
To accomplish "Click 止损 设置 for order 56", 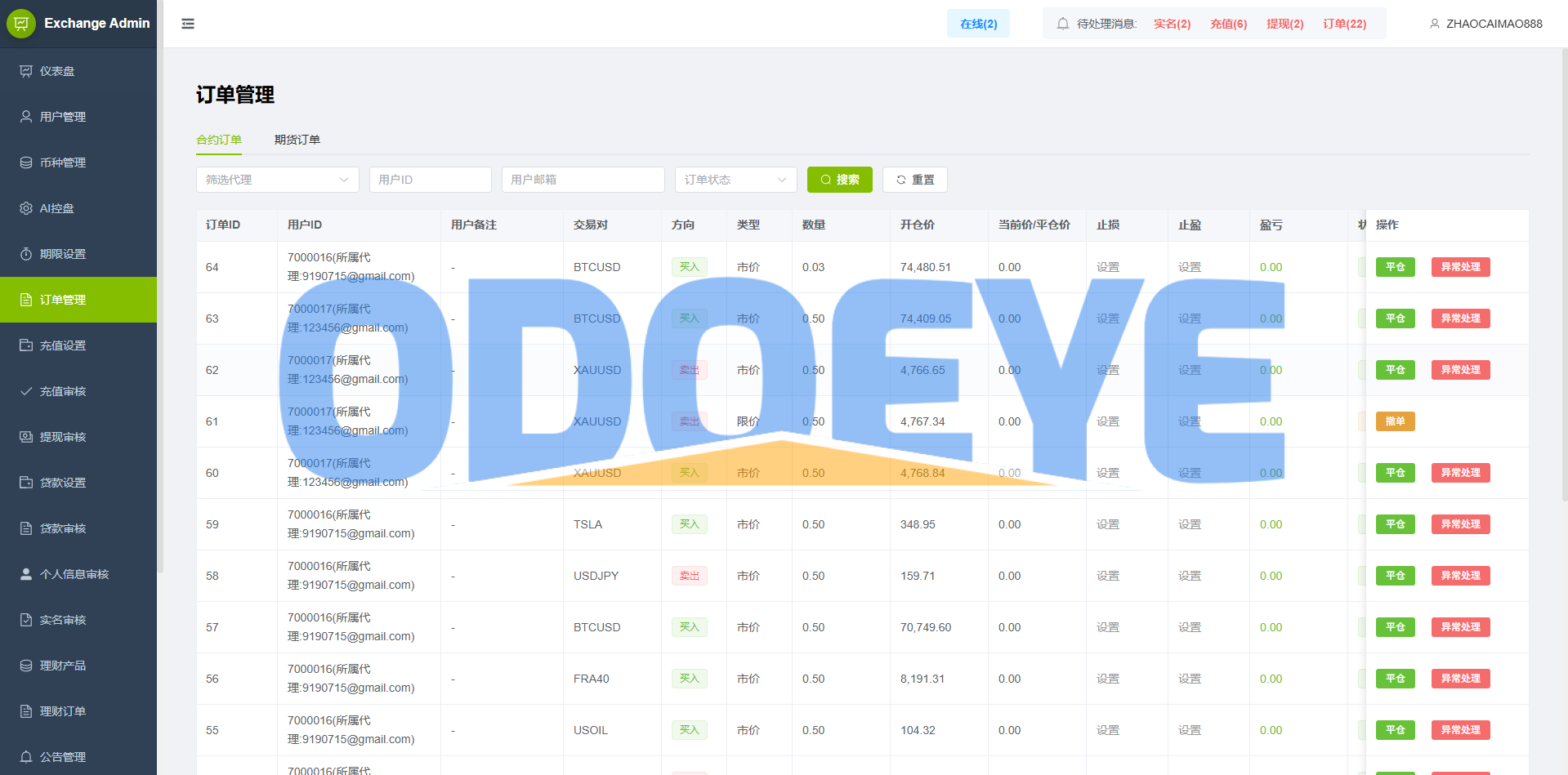I will coord(1108,679).
